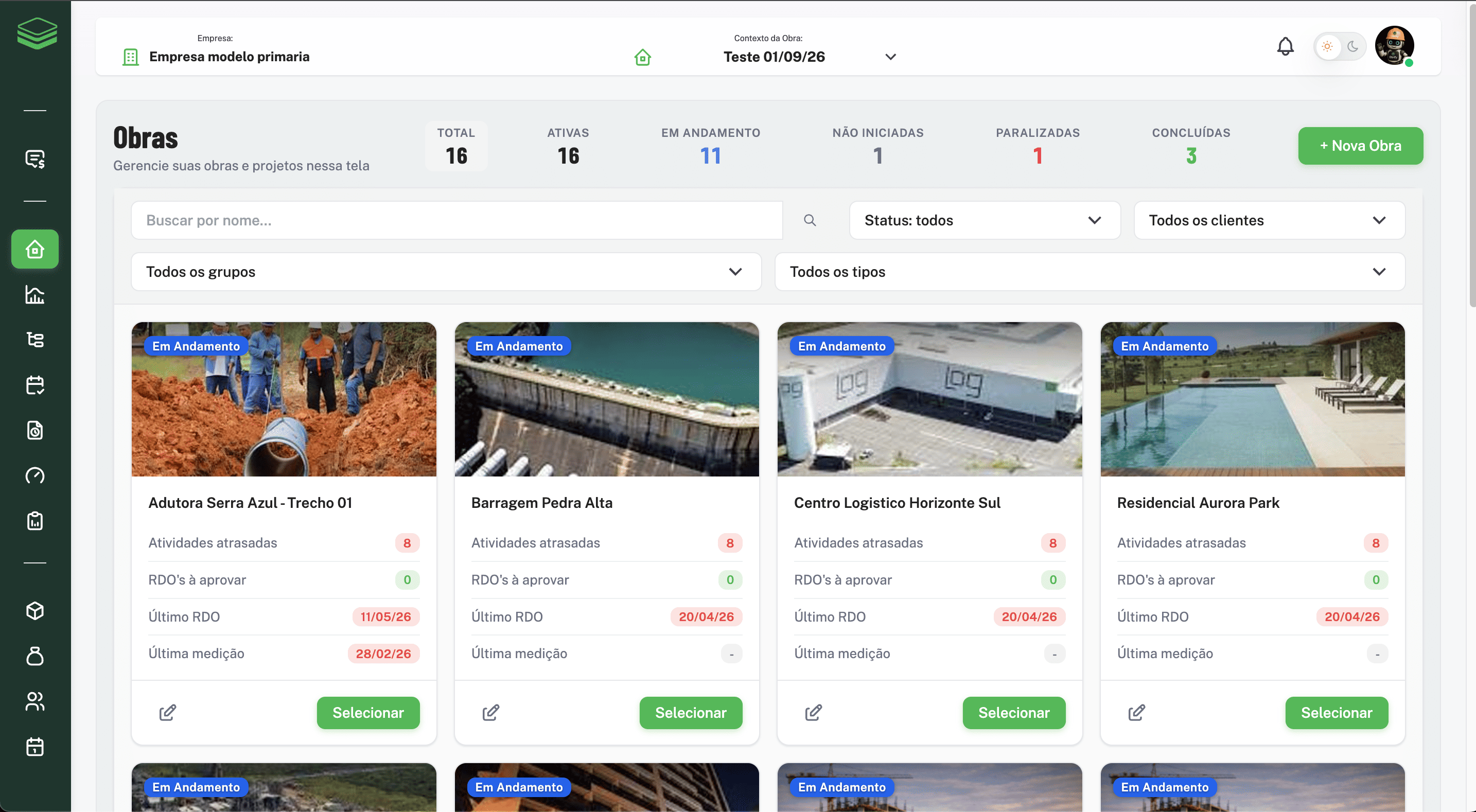Screen dimensions: 1476x812
Task: Open the bottom calendar sidebar icon
Action: pos(35,747)
